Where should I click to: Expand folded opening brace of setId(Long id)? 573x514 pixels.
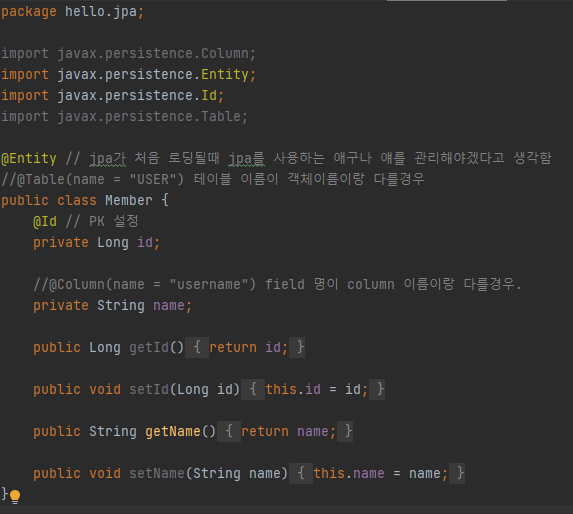pos(253,389)
